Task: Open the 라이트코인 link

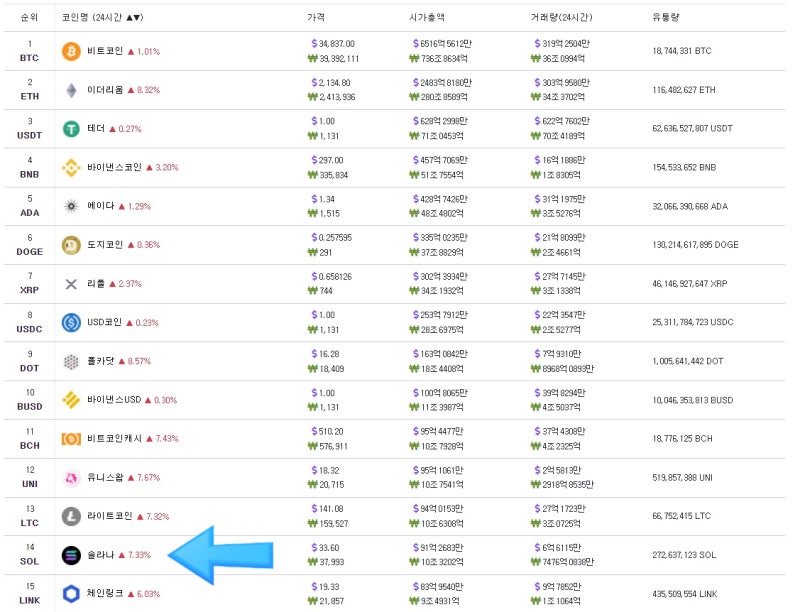Action: 110,516
